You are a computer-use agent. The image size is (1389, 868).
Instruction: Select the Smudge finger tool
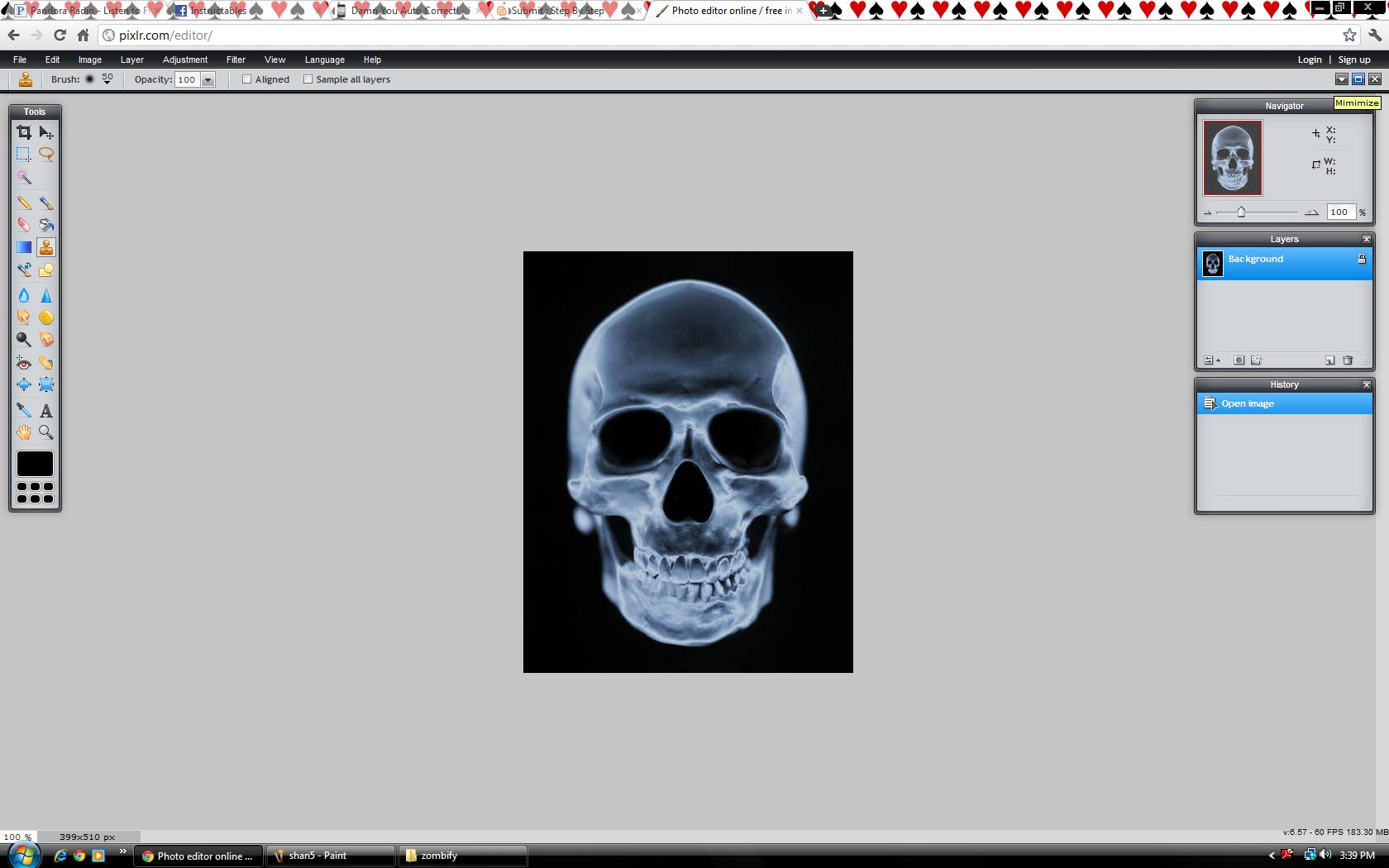24,317
